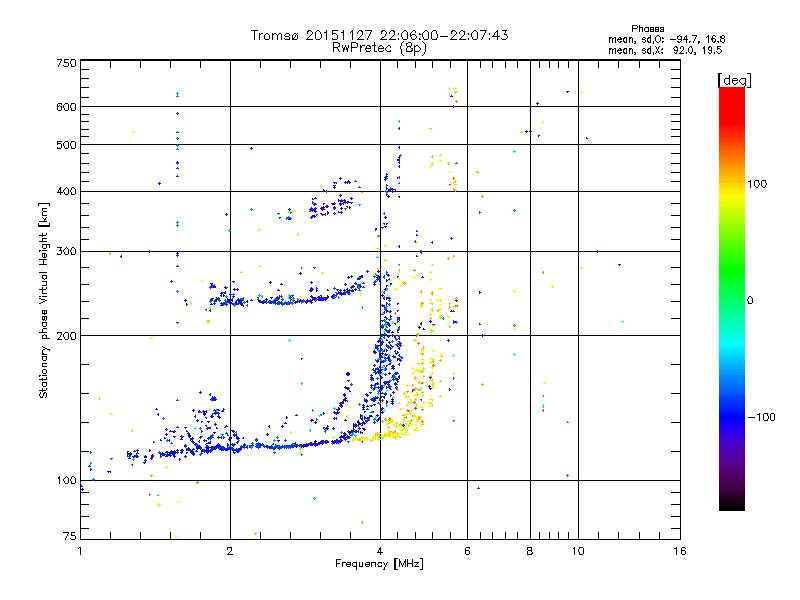
Task: Click the y-axis tick label '200'
Action: (x=66, y=336)
